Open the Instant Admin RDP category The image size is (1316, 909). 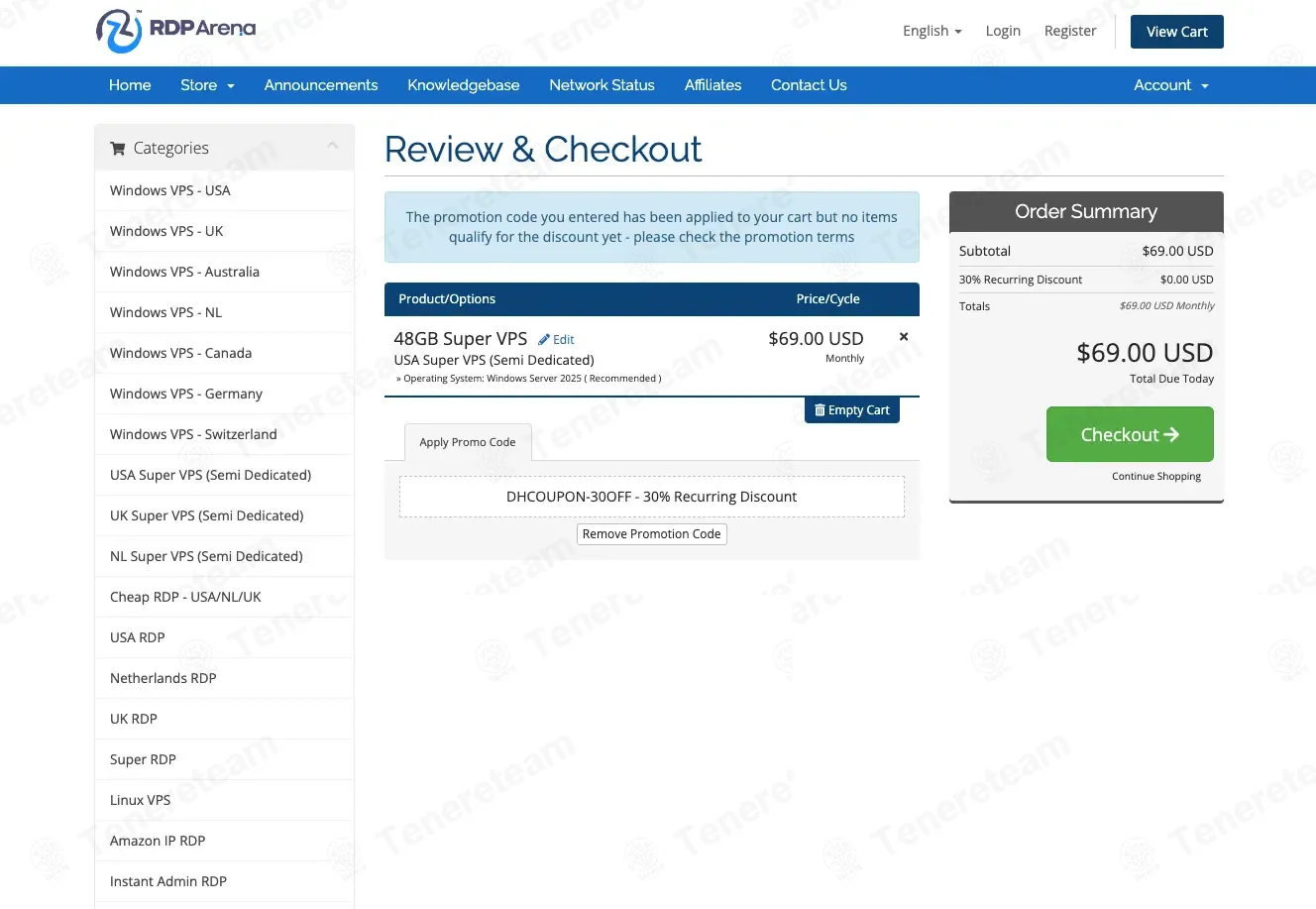click(x=224, y=881)
